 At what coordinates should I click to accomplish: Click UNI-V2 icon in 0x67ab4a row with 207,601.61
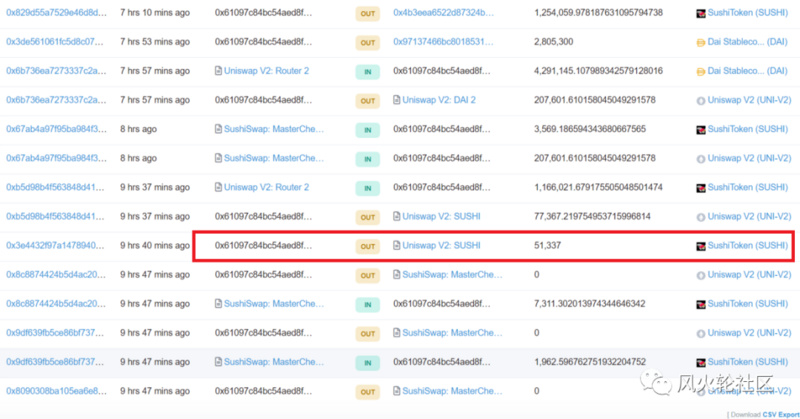701,159
